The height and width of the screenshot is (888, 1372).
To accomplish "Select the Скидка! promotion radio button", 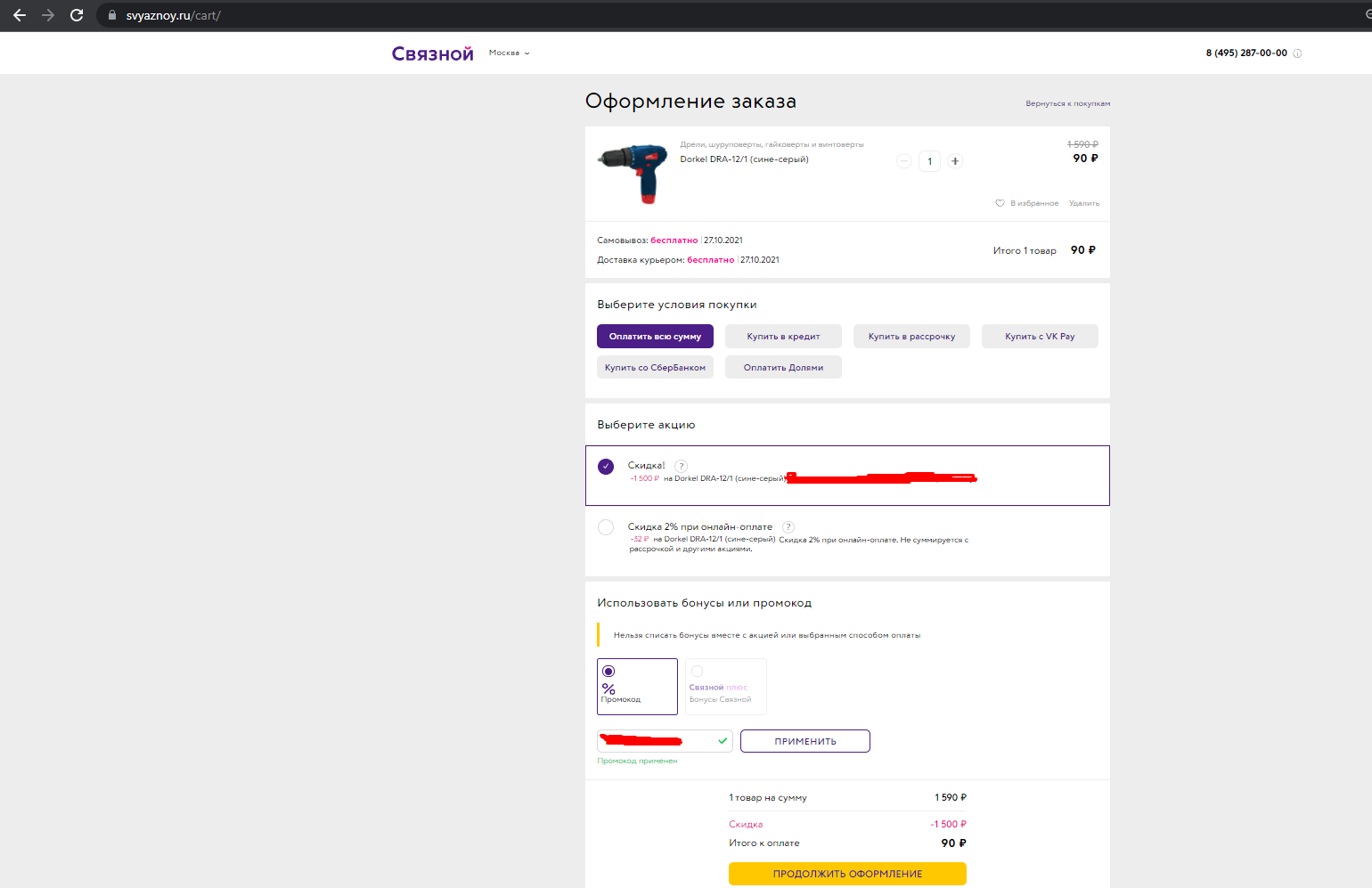I will point(606,467).
